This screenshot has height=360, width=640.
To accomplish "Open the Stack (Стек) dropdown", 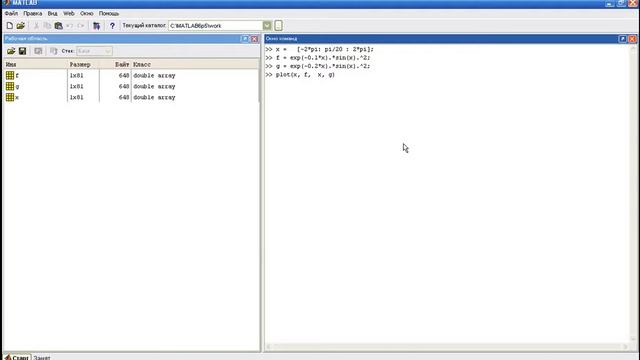I will (94, 51).
